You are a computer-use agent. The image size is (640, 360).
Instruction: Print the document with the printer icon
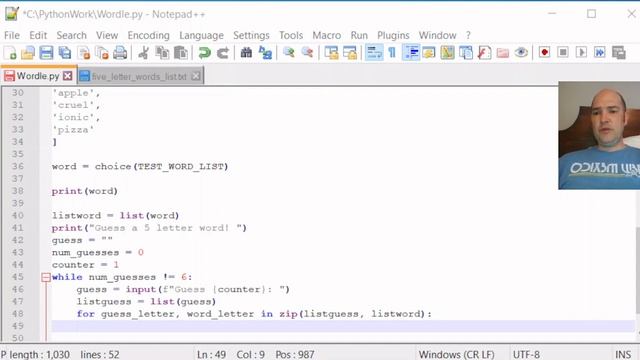(x=120, y=53)
